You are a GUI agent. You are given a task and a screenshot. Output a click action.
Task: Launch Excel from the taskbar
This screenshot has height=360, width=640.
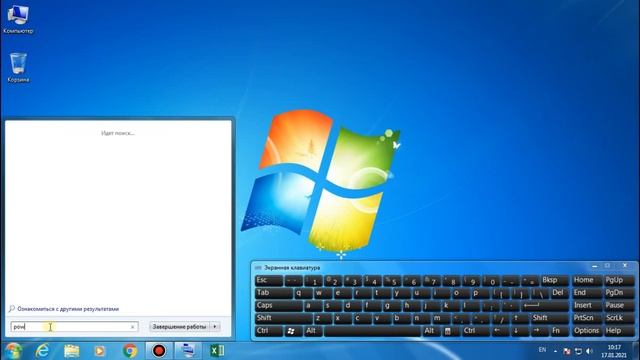[x=217, y=351]
